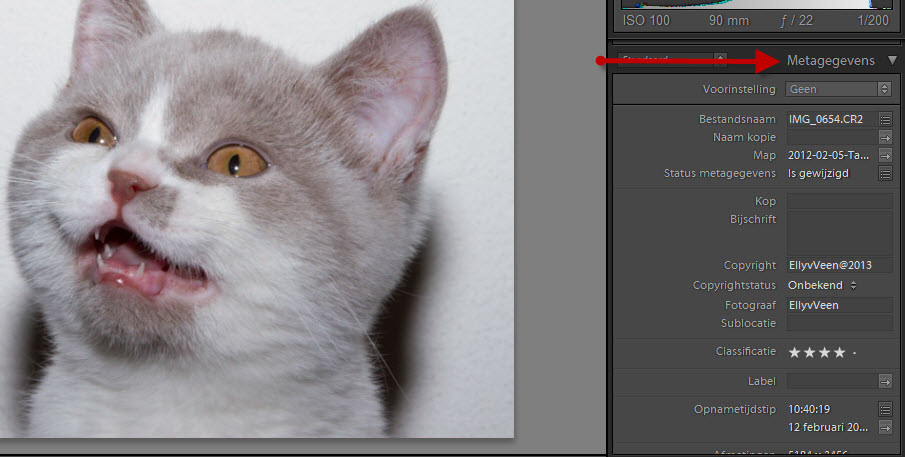Click the list icon next to Opnametijdstip
905x457 pixels.
click(x=885, y=409)
